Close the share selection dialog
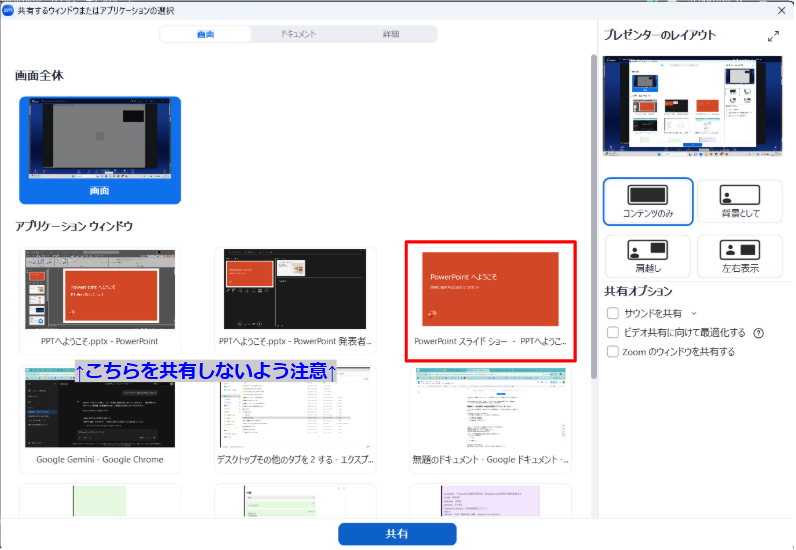The height and width of the screenshot is (550, 796). pos(780,9)
